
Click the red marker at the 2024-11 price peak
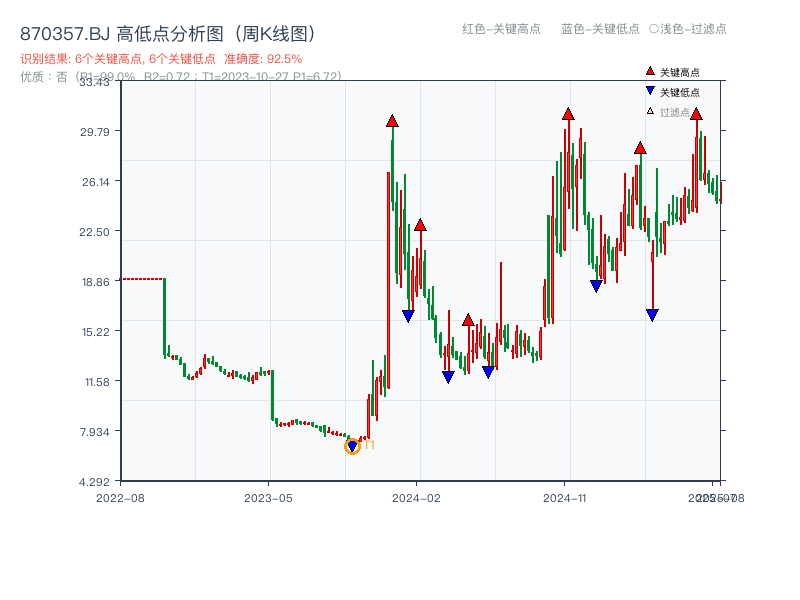point(568,115)
